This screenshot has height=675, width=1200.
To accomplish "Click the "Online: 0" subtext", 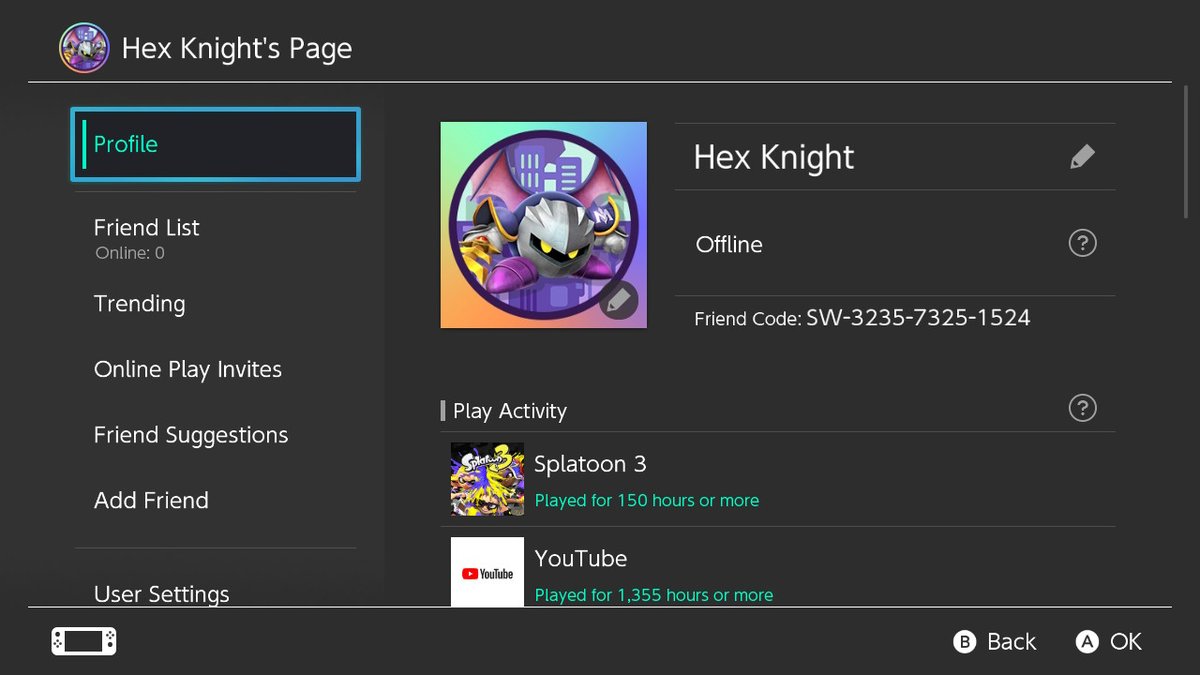I will coord(130,253).
